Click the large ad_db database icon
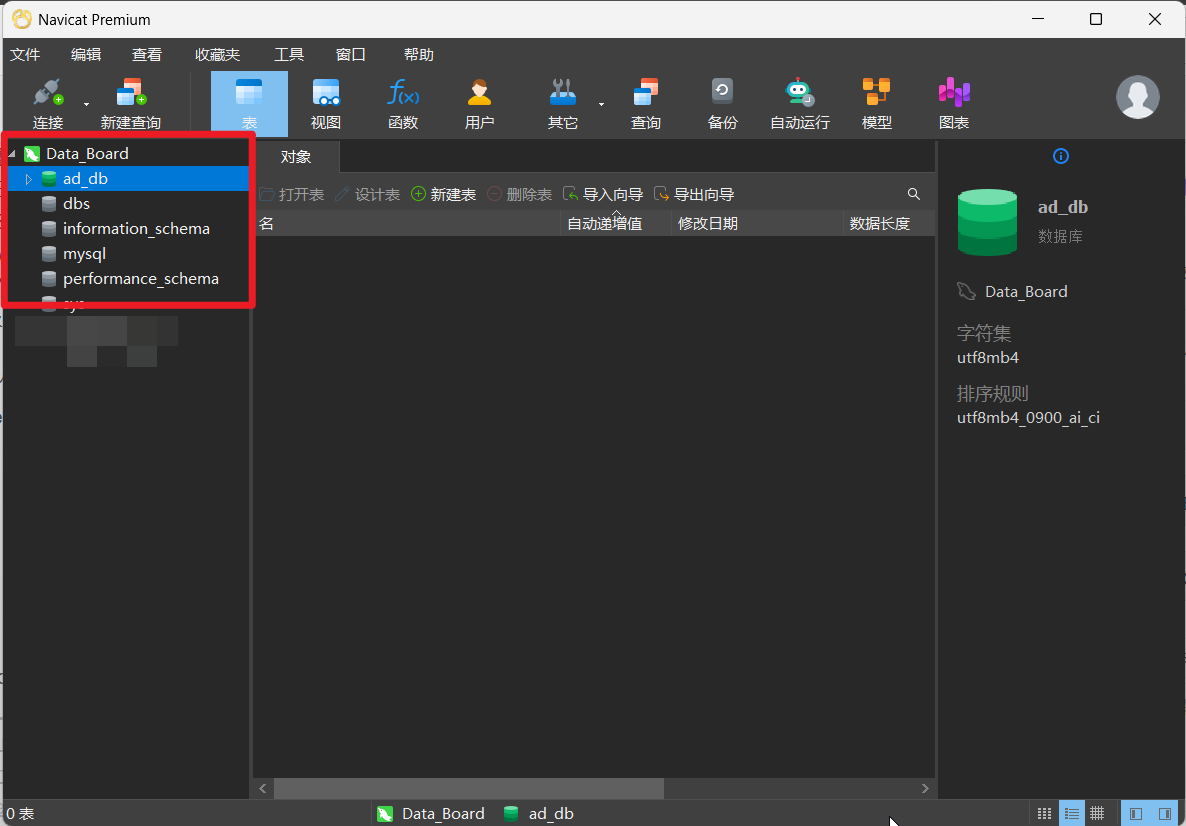This screenshot has height=826, width=1186. coord(987,222)
